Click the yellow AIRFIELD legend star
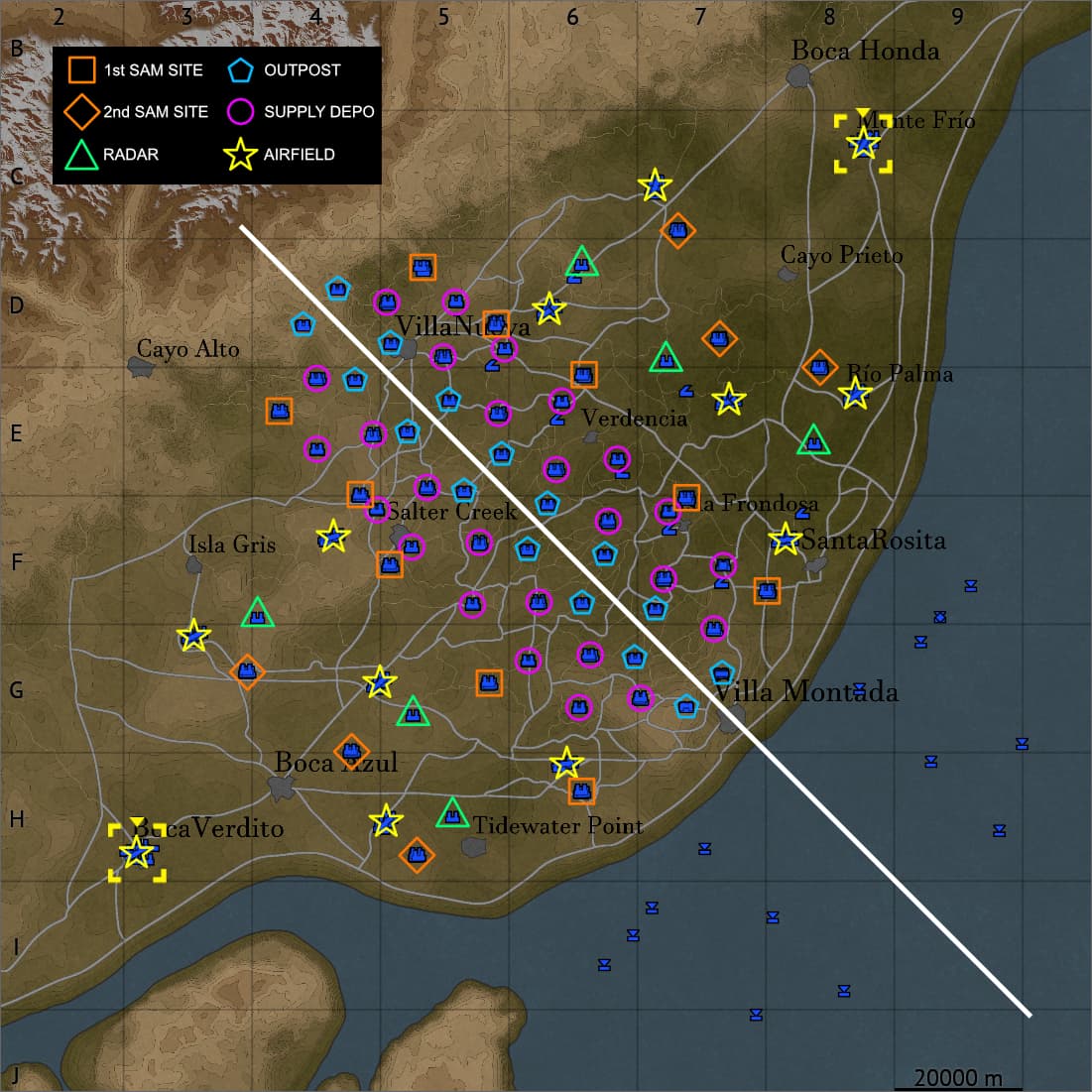The width and height of the screenshot is (1092, 1092). pyautogui.click(x=240, y=154)
